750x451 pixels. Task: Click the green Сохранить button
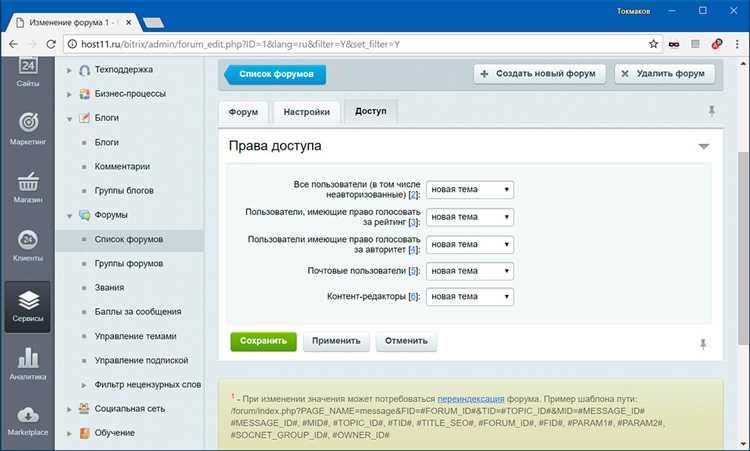tap(264, 341)
